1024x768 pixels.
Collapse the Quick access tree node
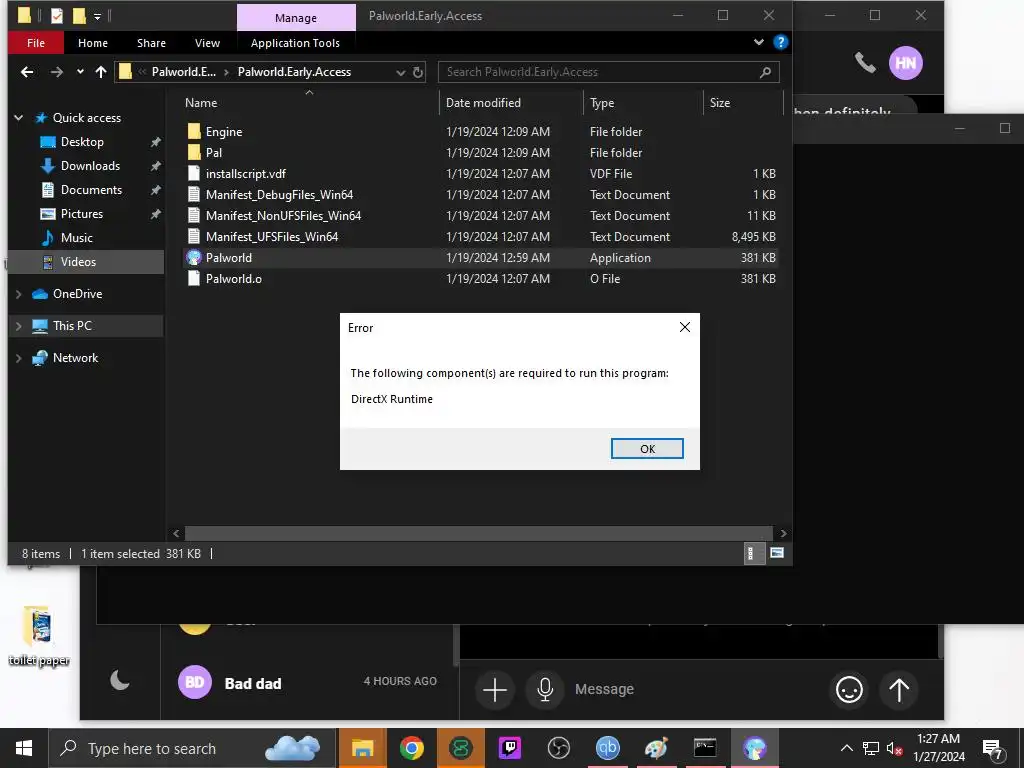[x=19, y=118]
